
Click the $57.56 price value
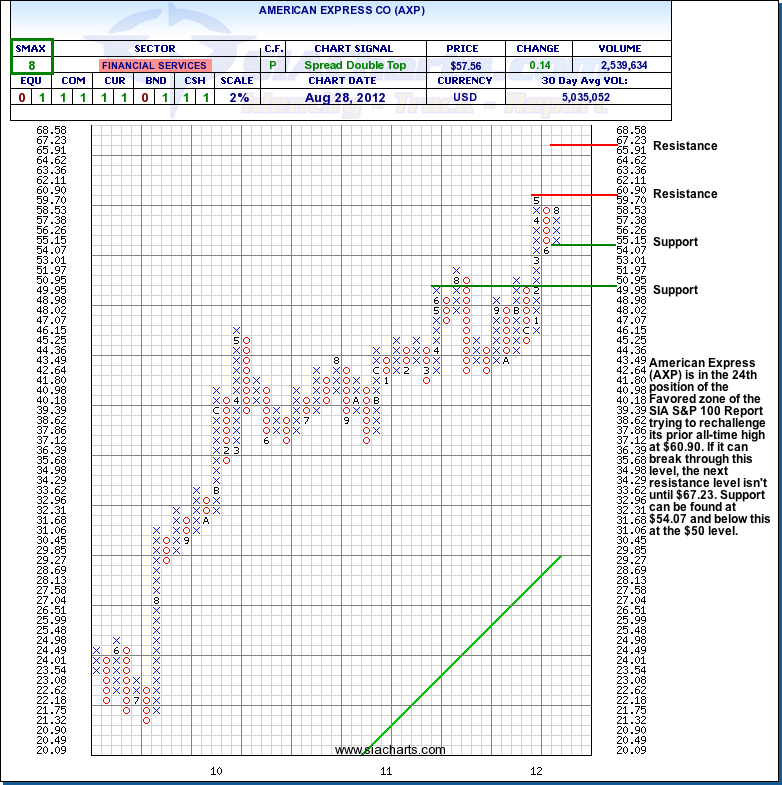pyautogui.click(x=466, y=65)
